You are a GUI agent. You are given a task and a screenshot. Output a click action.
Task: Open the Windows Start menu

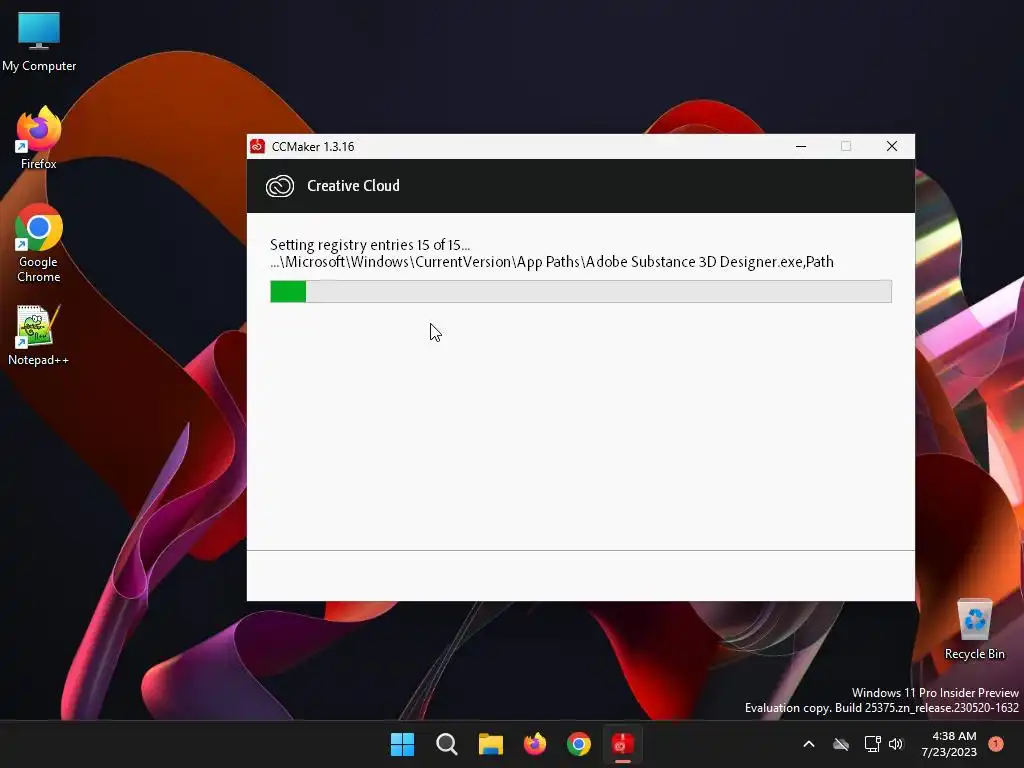402,744
